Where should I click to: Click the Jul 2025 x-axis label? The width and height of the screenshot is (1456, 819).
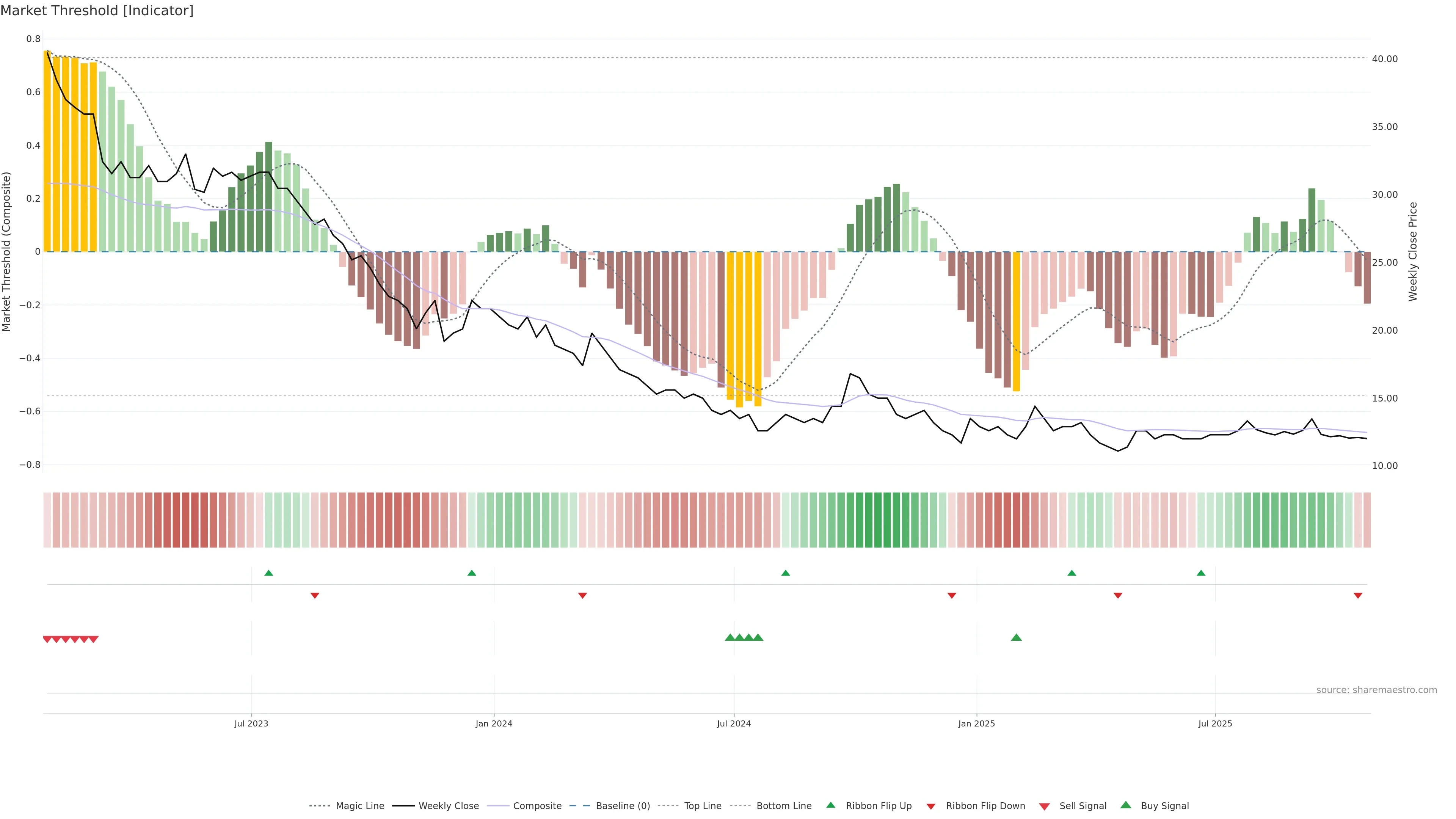click(x=1214, y=723)
